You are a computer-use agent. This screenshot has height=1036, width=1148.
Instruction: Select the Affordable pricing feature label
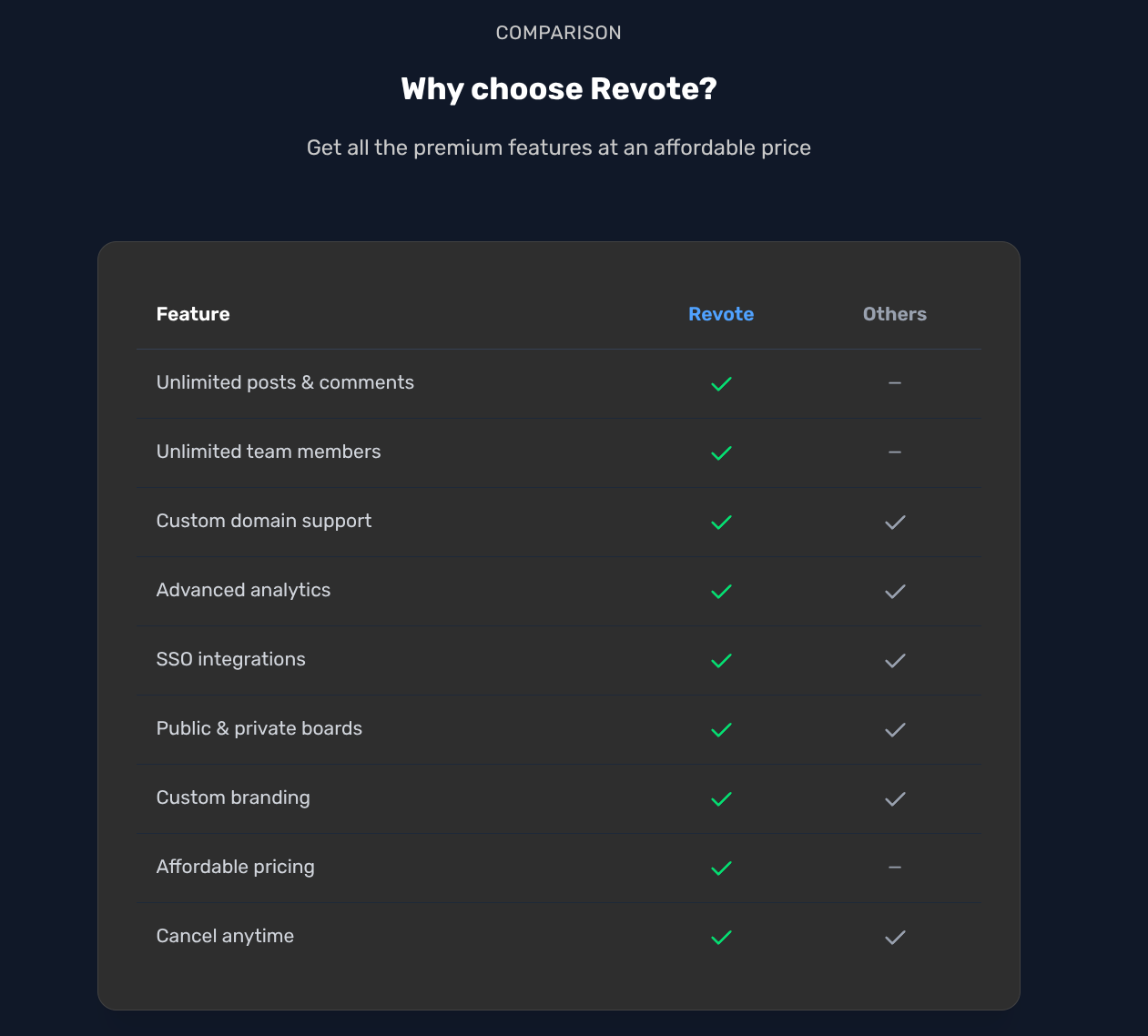pyautogui.click(x=235, y=867)
